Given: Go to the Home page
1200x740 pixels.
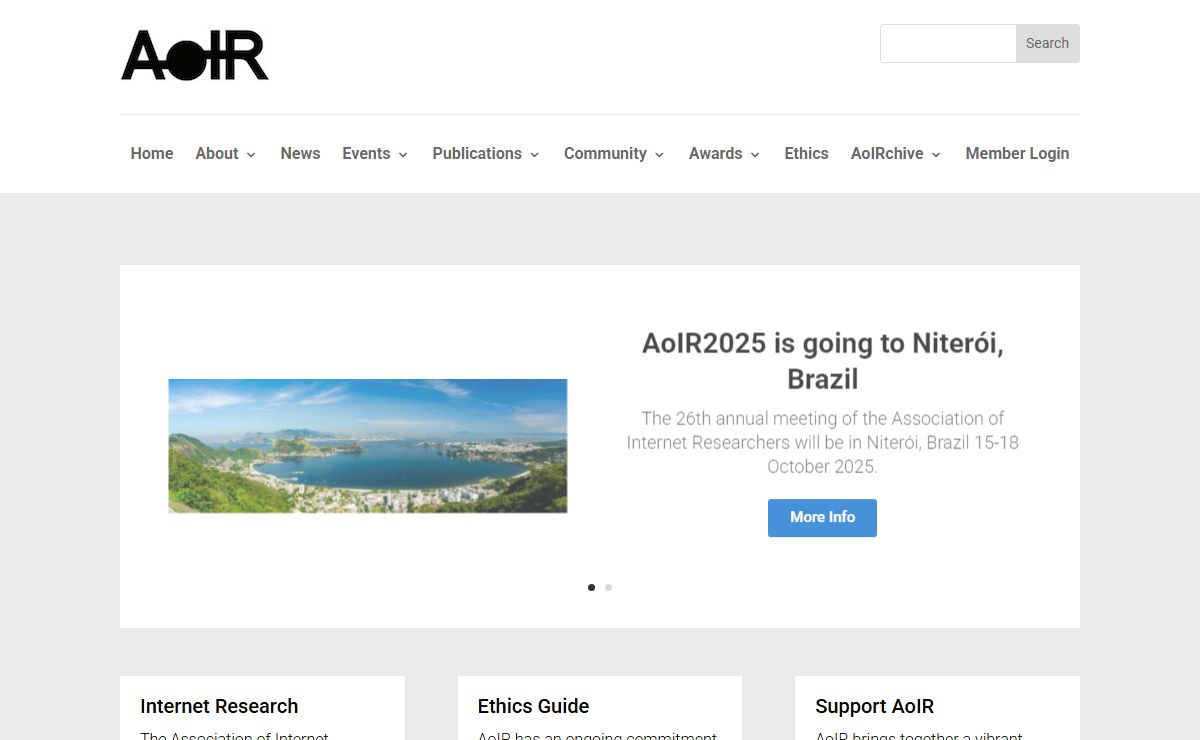Looking at the screenshot, I should pyautogui.click(x=152, y=153).
